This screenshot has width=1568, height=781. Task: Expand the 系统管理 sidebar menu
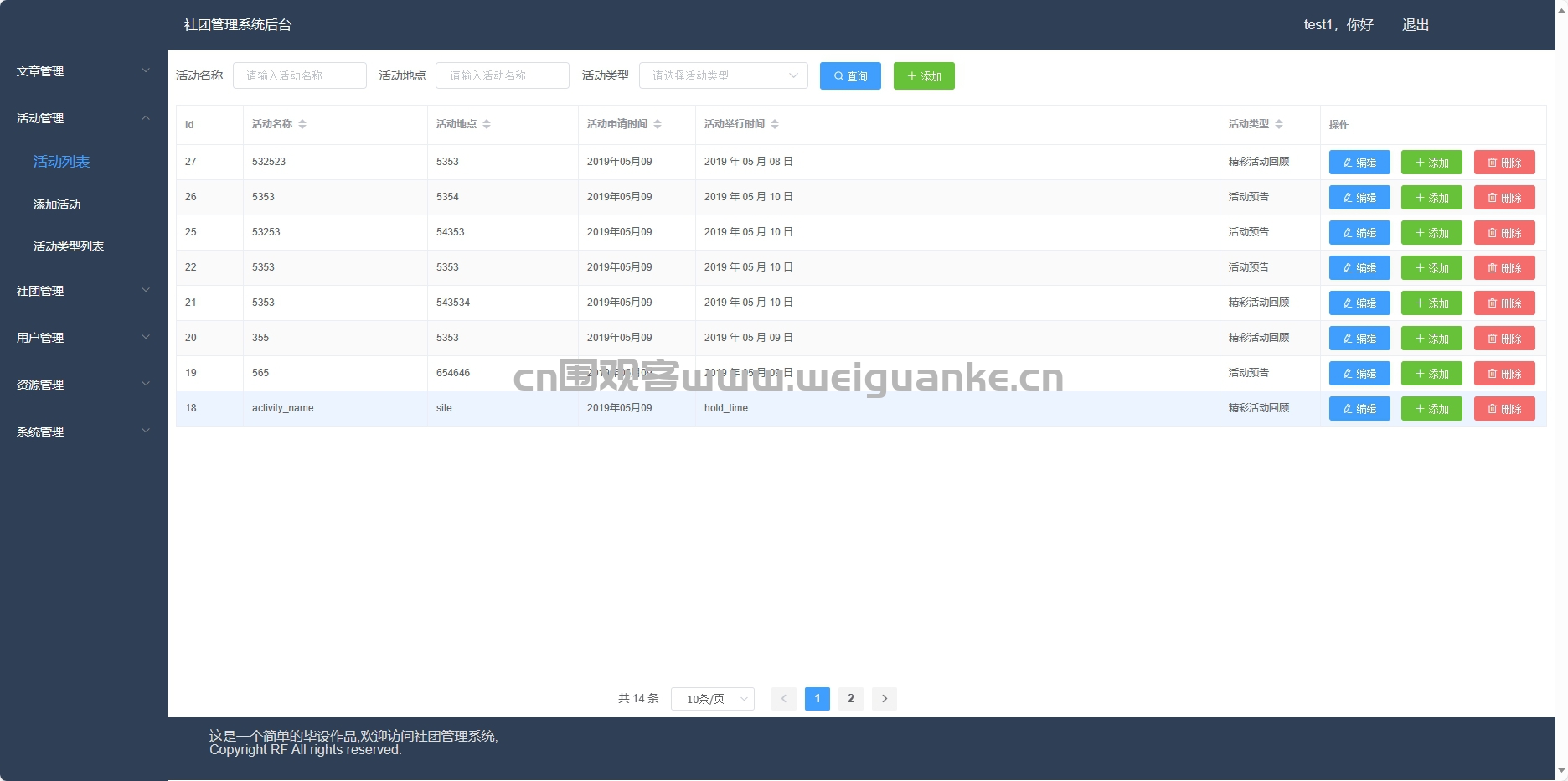click(84, 432)
